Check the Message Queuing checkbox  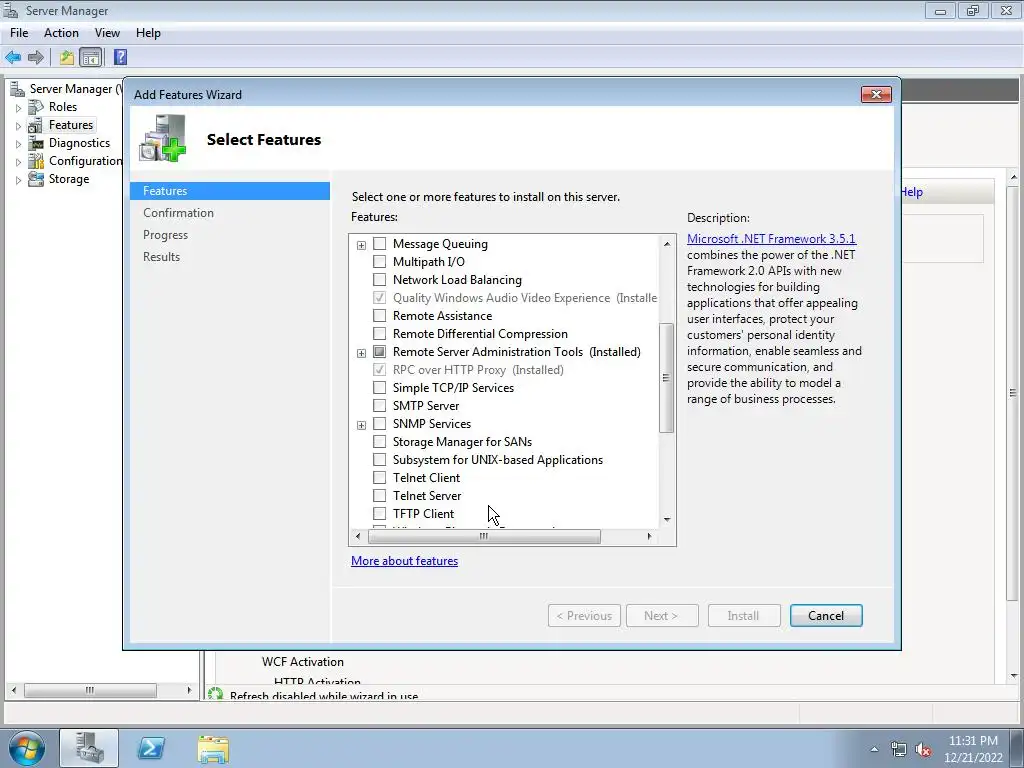[379, 244]
